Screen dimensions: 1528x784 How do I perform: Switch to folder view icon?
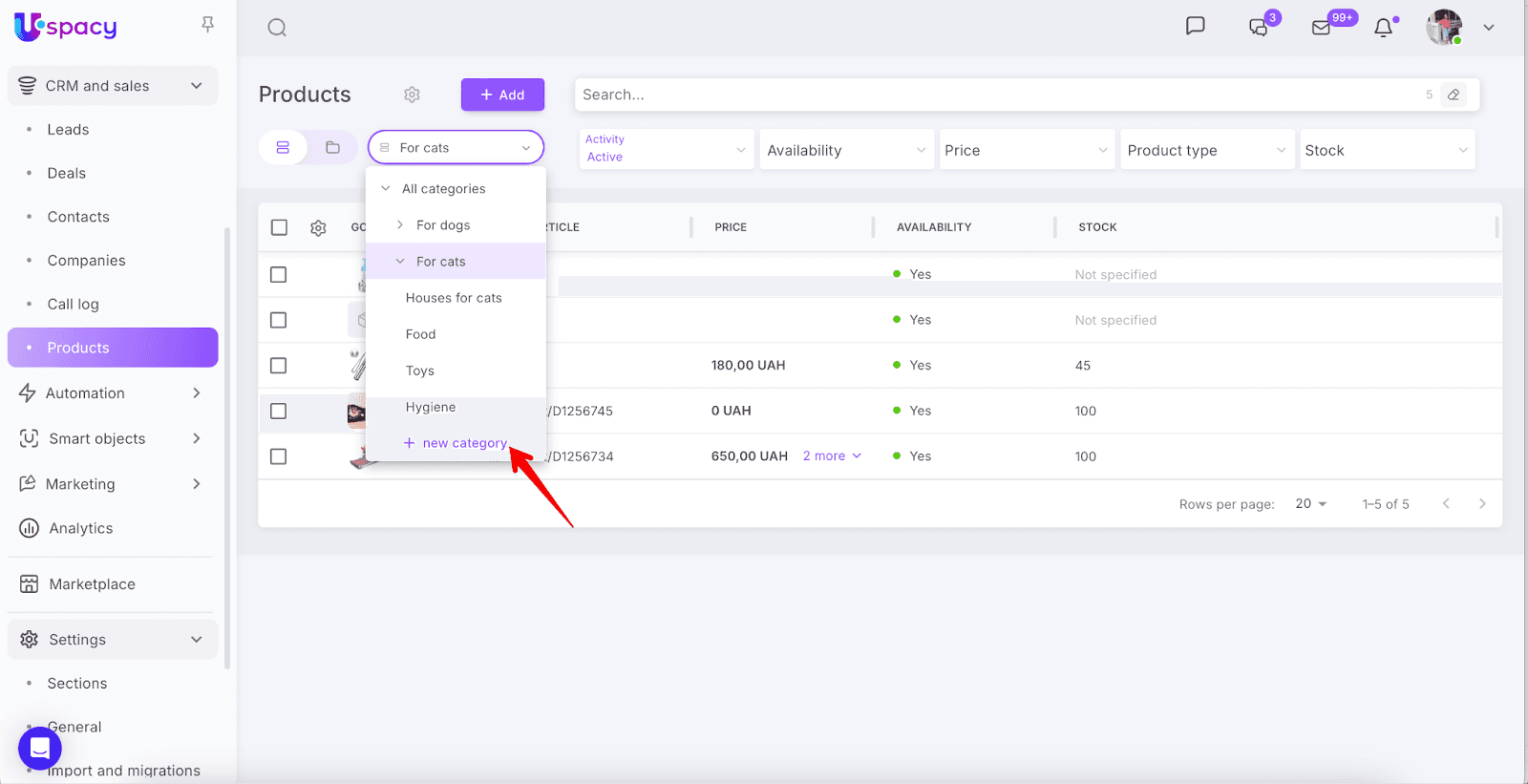tap(332, 148)
